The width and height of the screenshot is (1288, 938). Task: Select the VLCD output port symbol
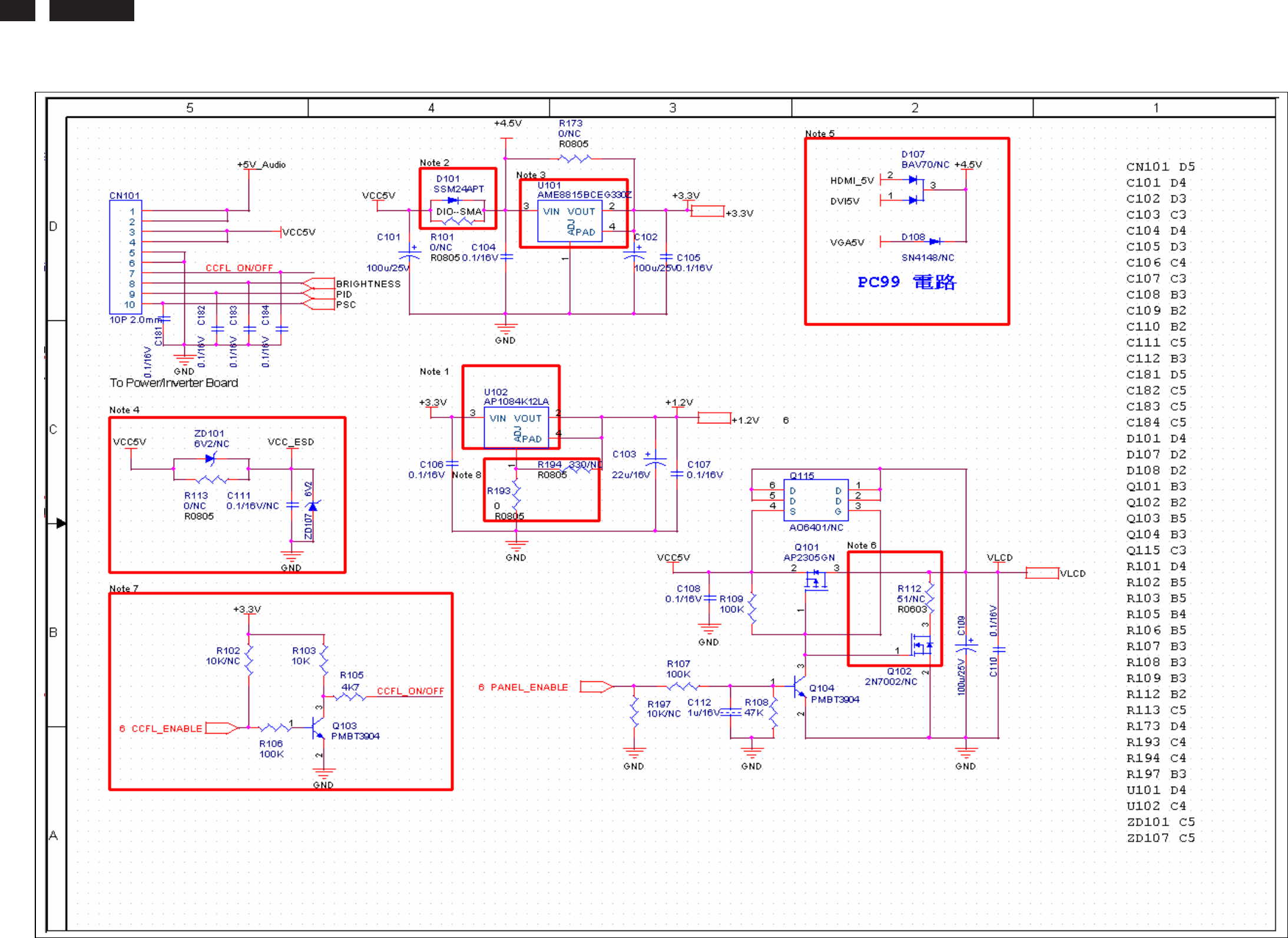pos(1041,573)
